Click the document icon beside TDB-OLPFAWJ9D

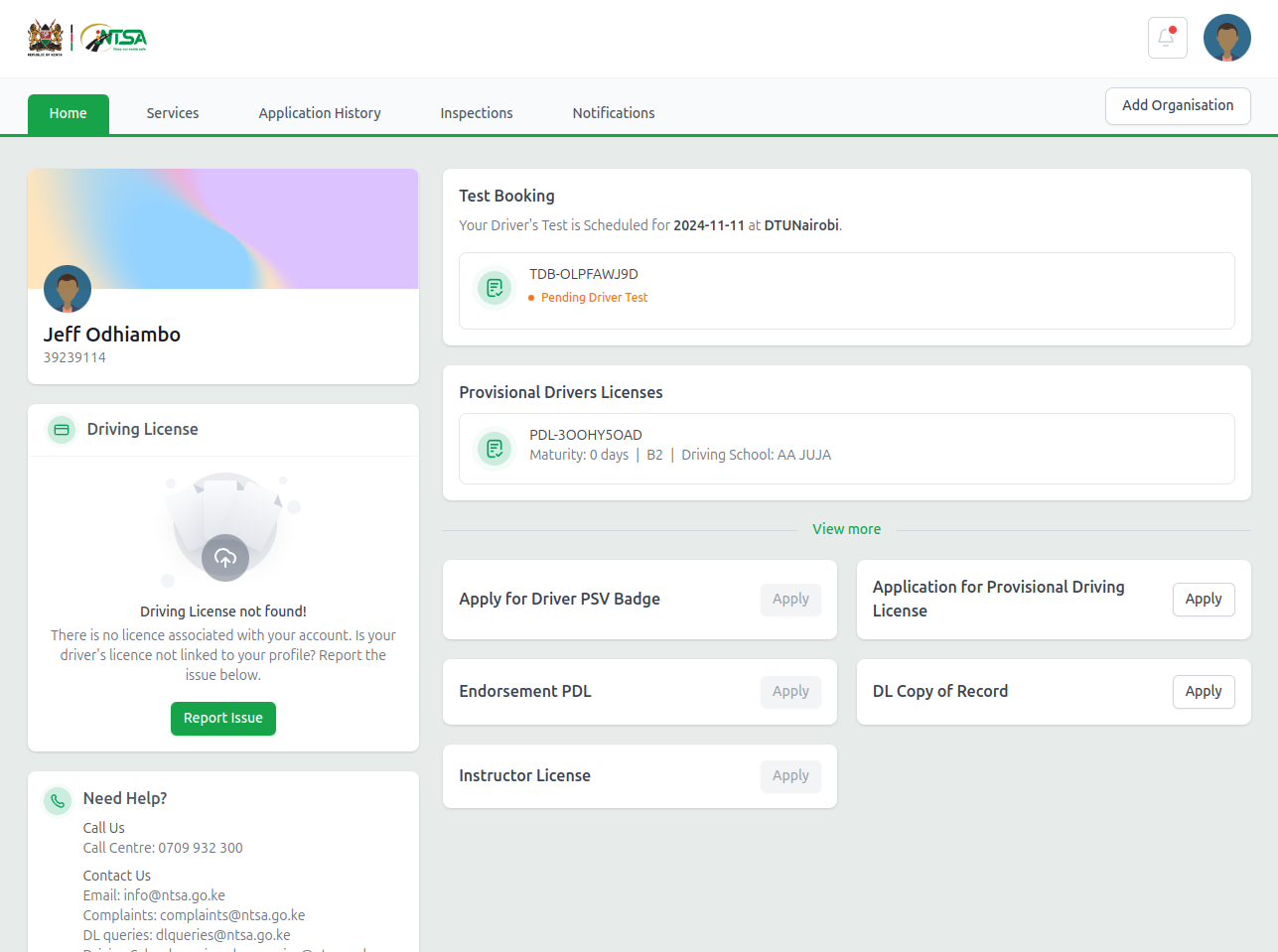coord(495,288)
